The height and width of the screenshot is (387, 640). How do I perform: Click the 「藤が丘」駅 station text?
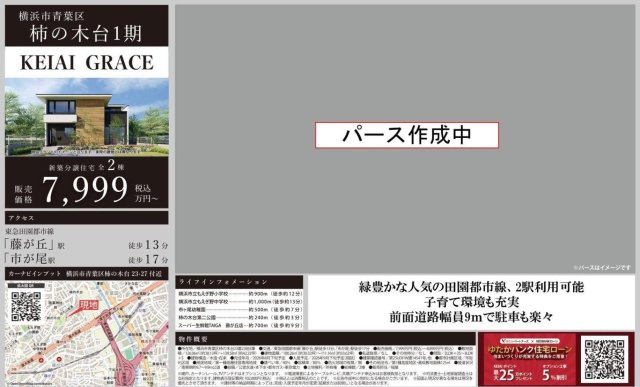point(34,245)
